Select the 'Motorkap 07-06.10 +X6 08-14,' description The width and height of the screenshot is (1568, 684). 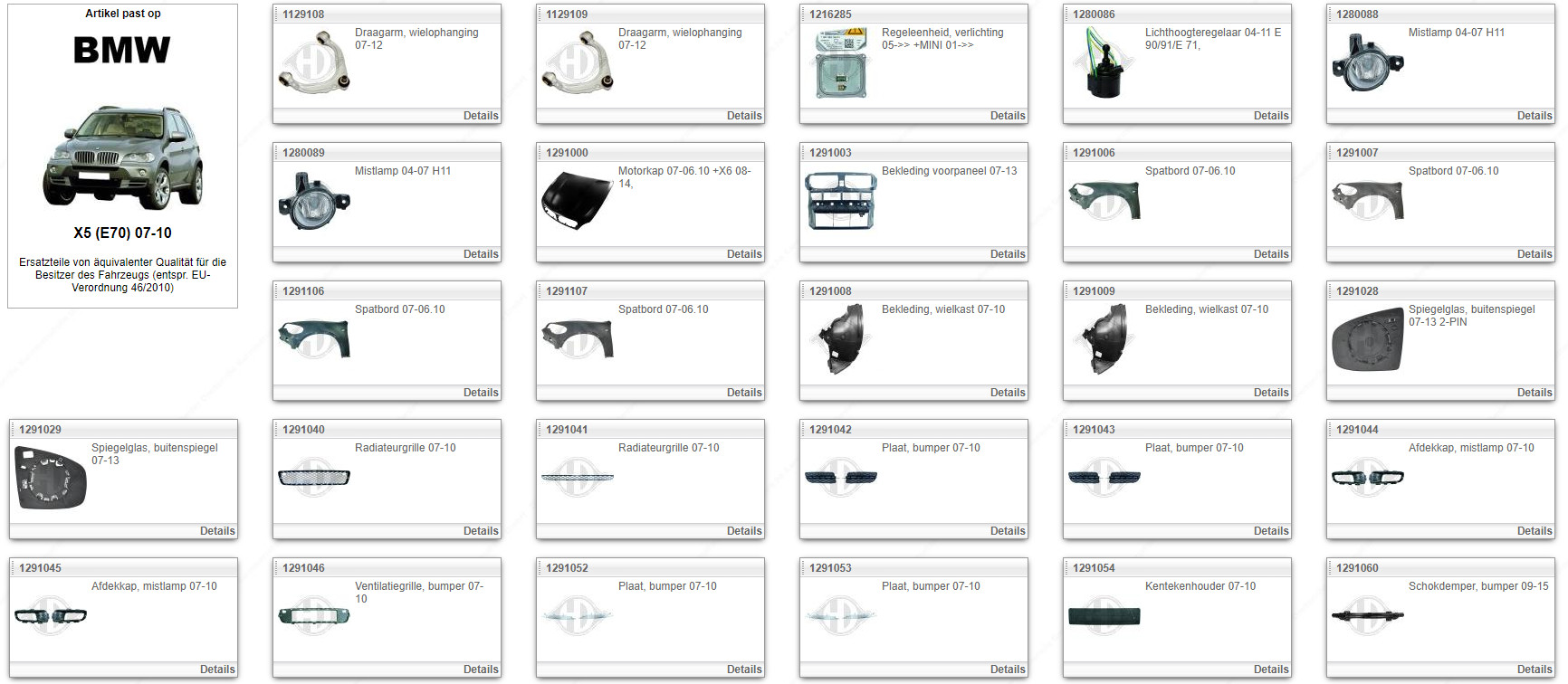click(x=684, y=177)
